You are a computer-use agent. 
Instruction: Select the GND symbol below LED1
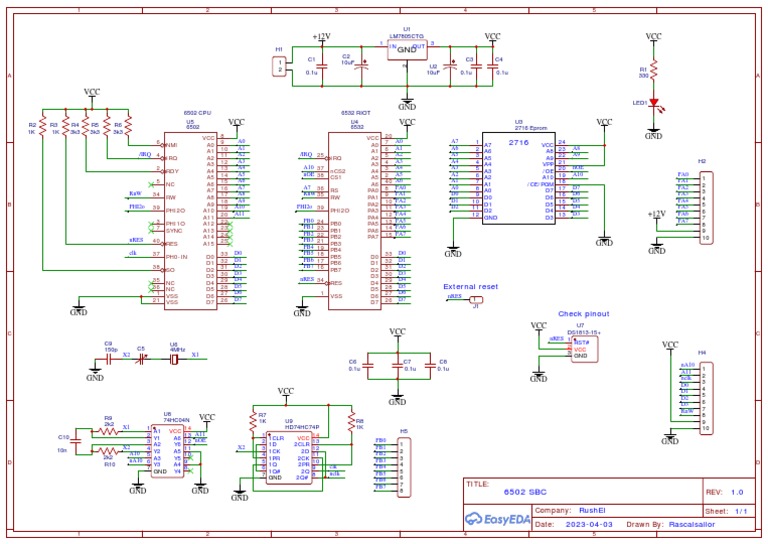pyautogui.click(x=653, y=134)
